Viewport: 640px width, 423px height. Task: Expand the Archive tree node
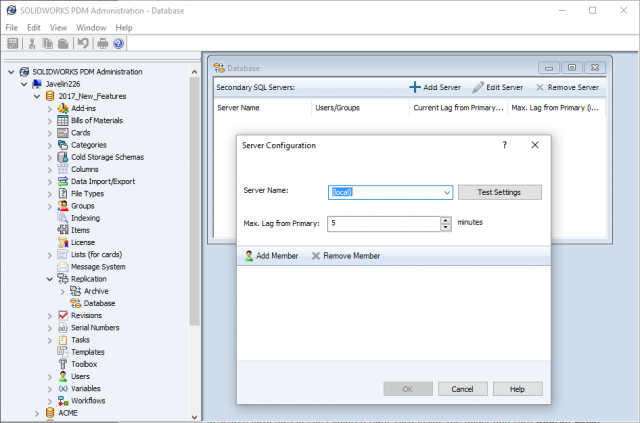[x=63, y=292]
